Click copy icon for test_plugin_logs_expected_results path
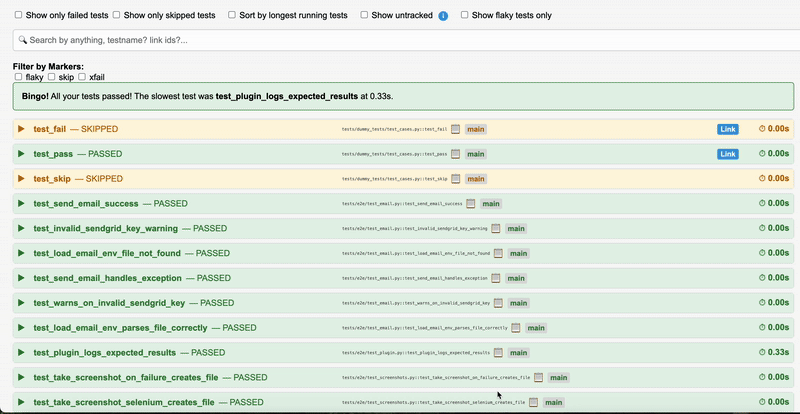The height and width of the screenshot is (414, 800). tap(499, 353)
